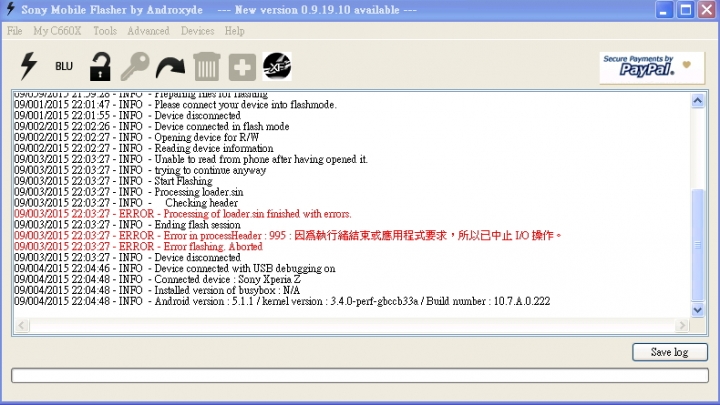Minimize the Sony Mobile Flasher window
The image size is (720, 405).
point(664,10)
